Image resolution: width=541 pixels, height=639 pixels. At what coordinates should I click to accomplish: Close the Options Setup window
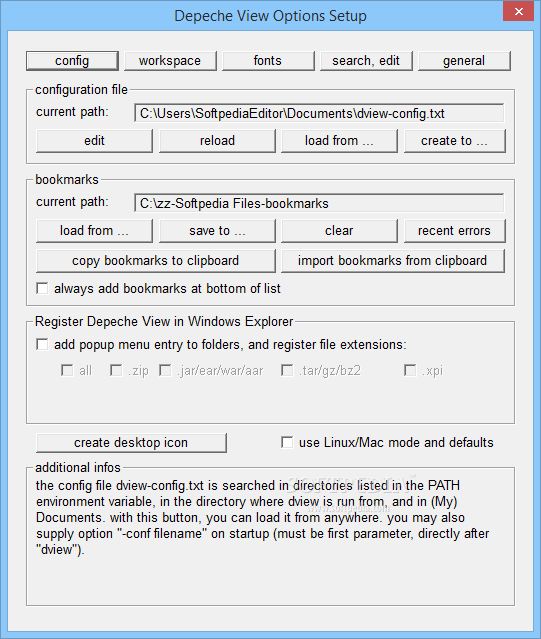(518, 11)
